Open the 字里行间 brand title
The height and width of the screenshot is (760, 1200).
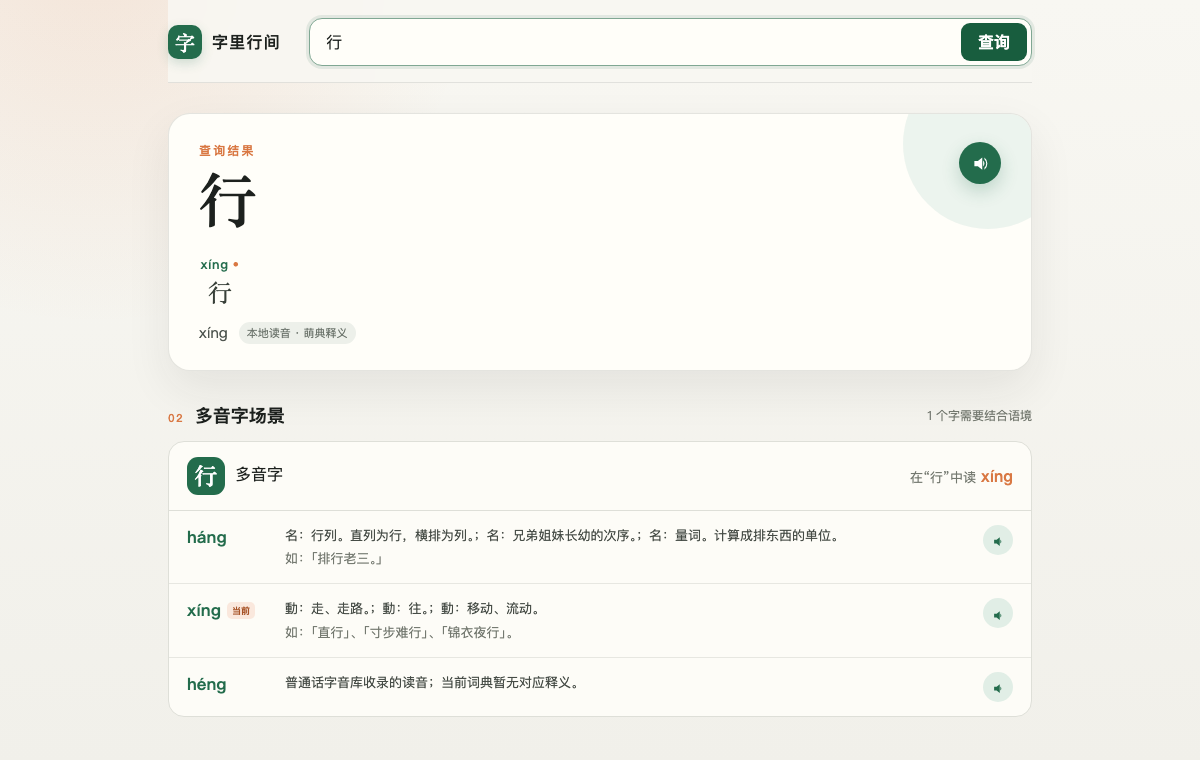pyautogui.click(x=246, y=43)
